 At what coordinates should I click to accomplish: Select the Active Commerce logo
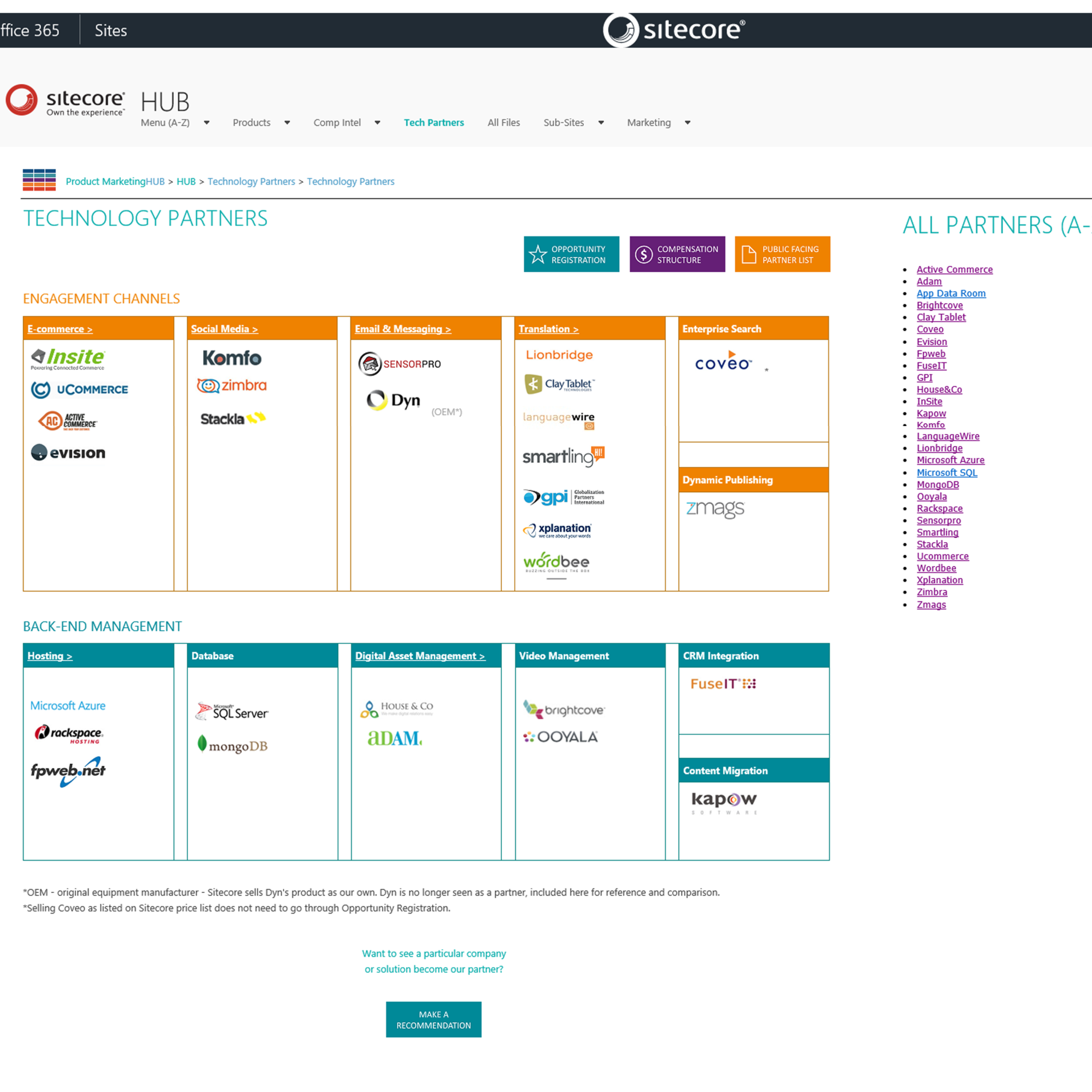coord(67,421)
